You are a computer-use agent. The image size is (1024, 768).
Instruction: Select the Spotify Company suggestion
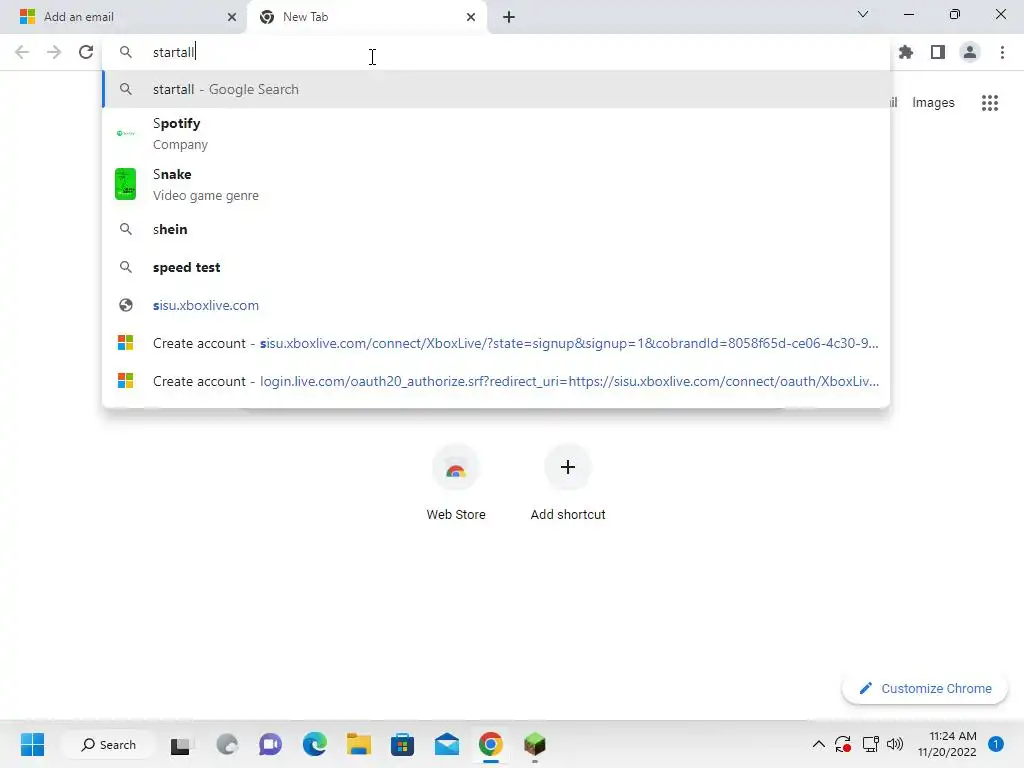coord(496,133)
